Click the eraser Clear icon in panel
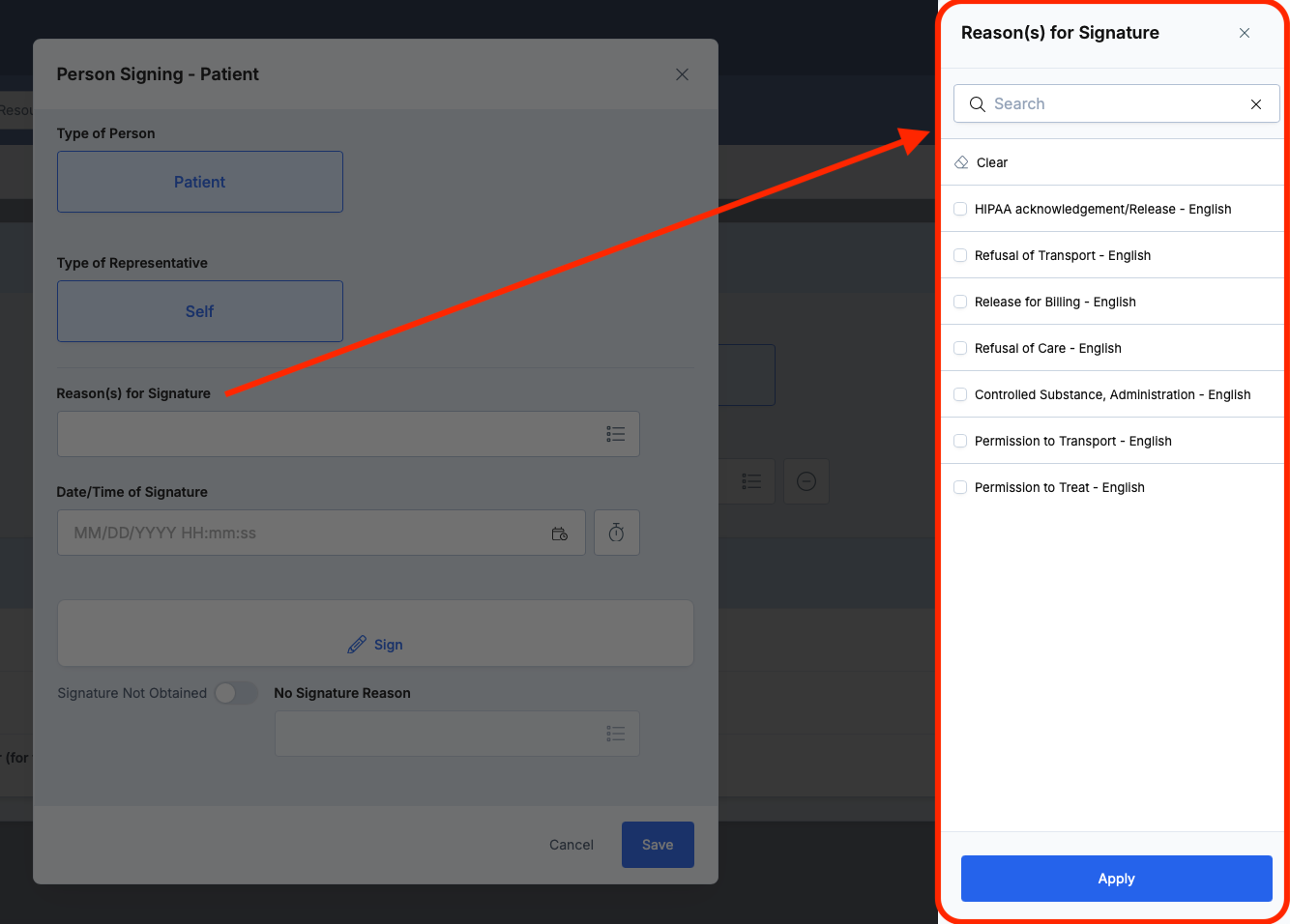 (x=961, y=162)
